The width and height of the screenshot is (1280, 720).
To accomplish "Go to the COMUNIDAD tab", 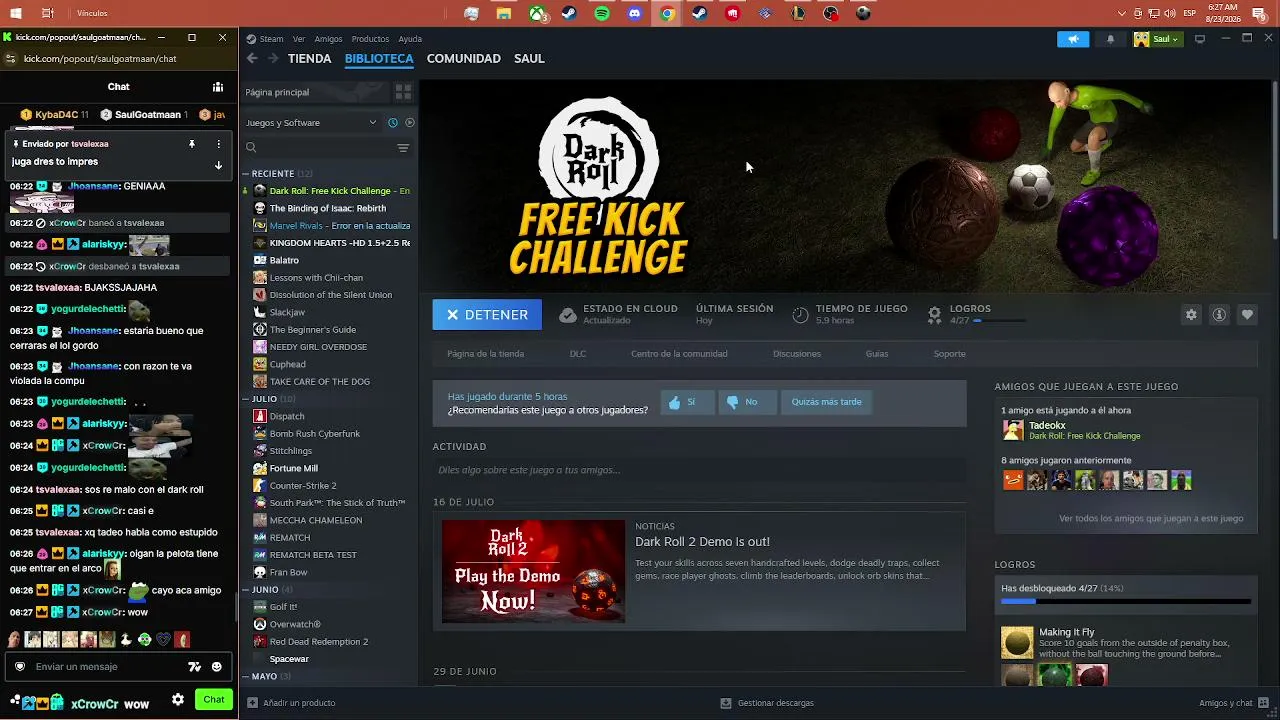I will [x=463, y=58].
